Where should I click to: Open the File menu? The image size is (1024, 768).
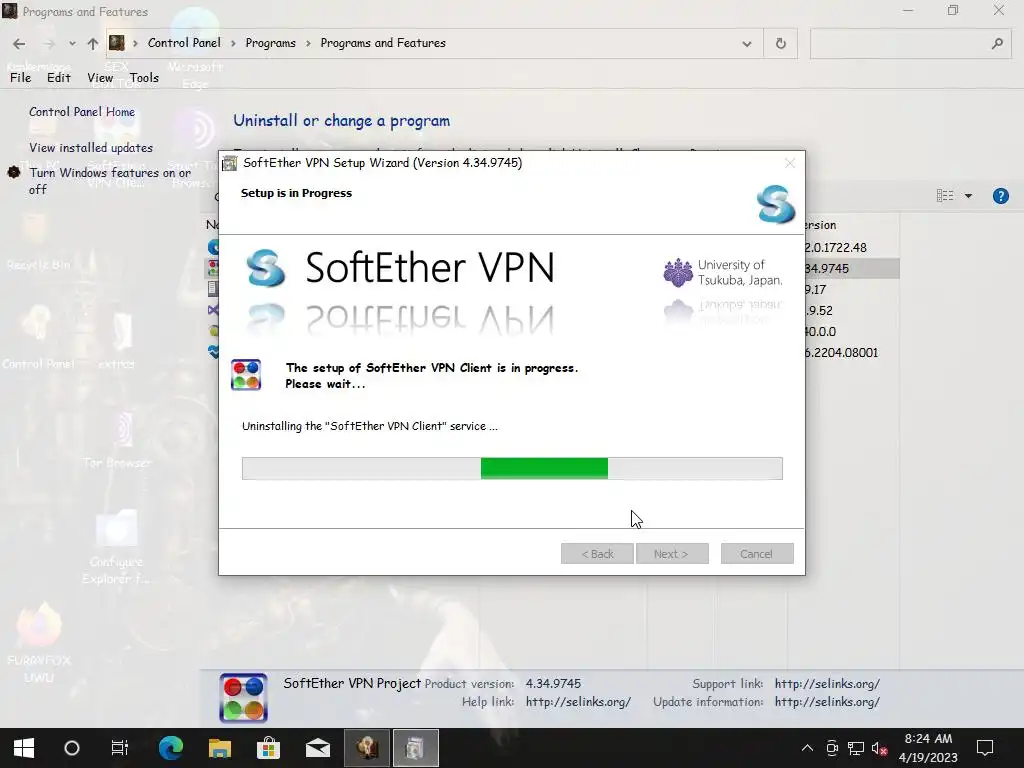20,78
